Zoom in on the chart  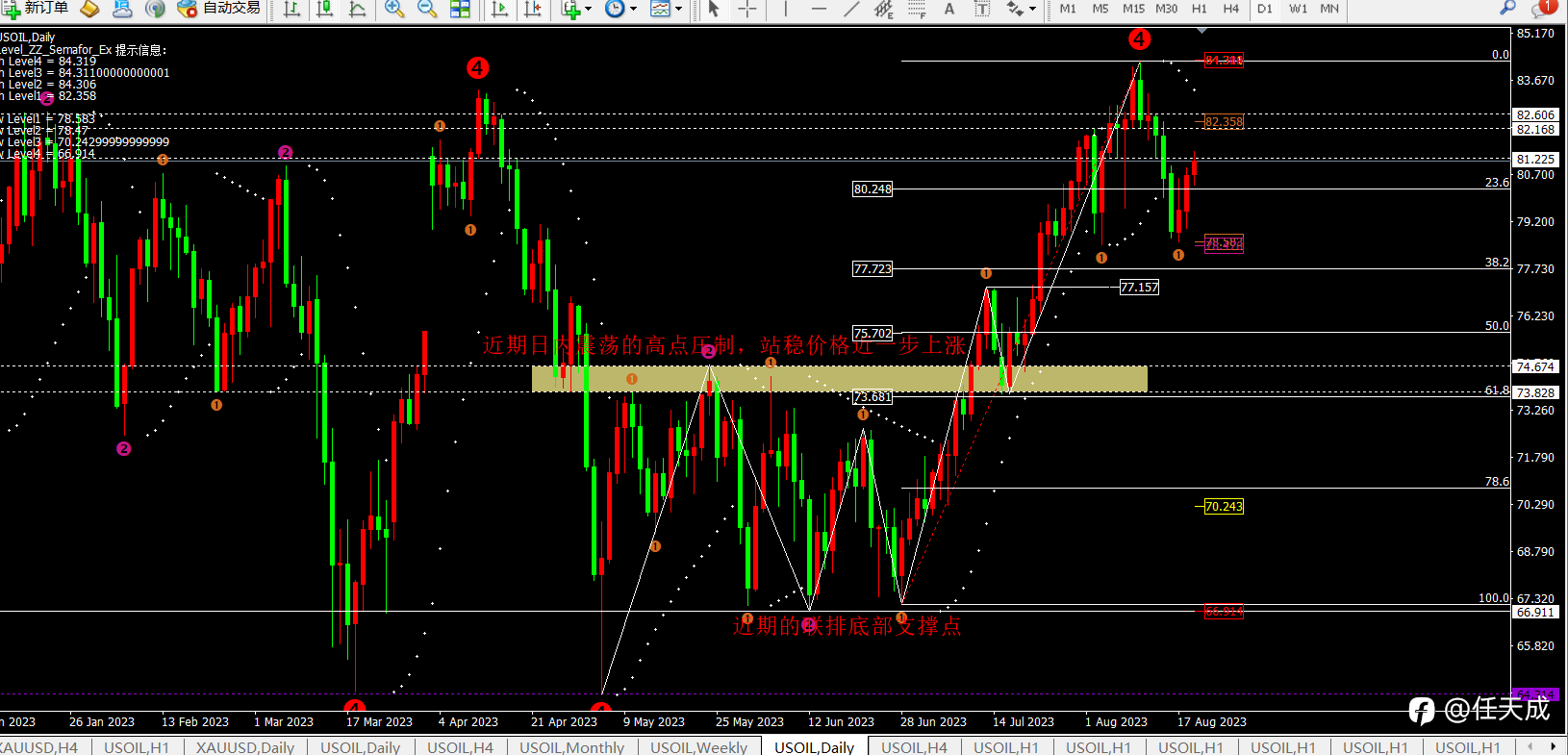(x=393, y=9)
